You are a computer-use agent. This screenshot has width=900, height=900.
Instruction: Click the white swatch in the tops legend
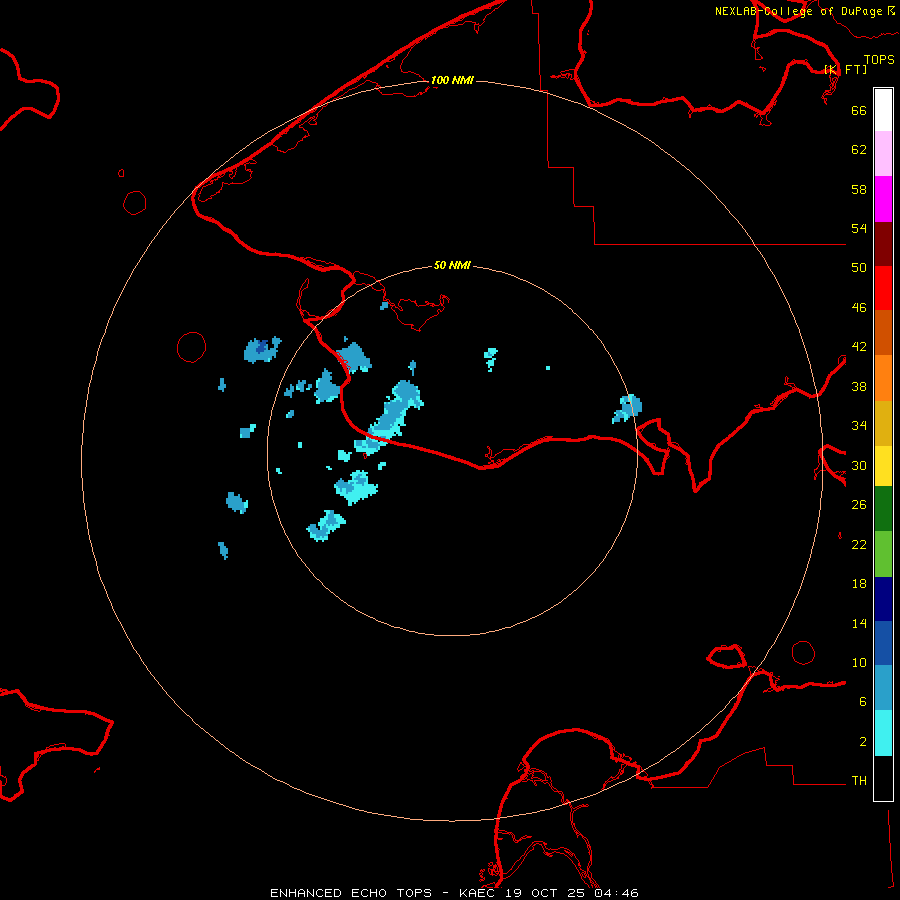point(883,110)
